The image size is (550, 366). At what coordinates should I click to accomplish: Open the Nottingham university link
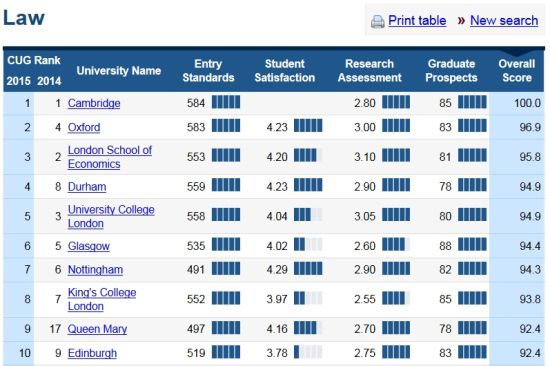(x=95, y=269)
